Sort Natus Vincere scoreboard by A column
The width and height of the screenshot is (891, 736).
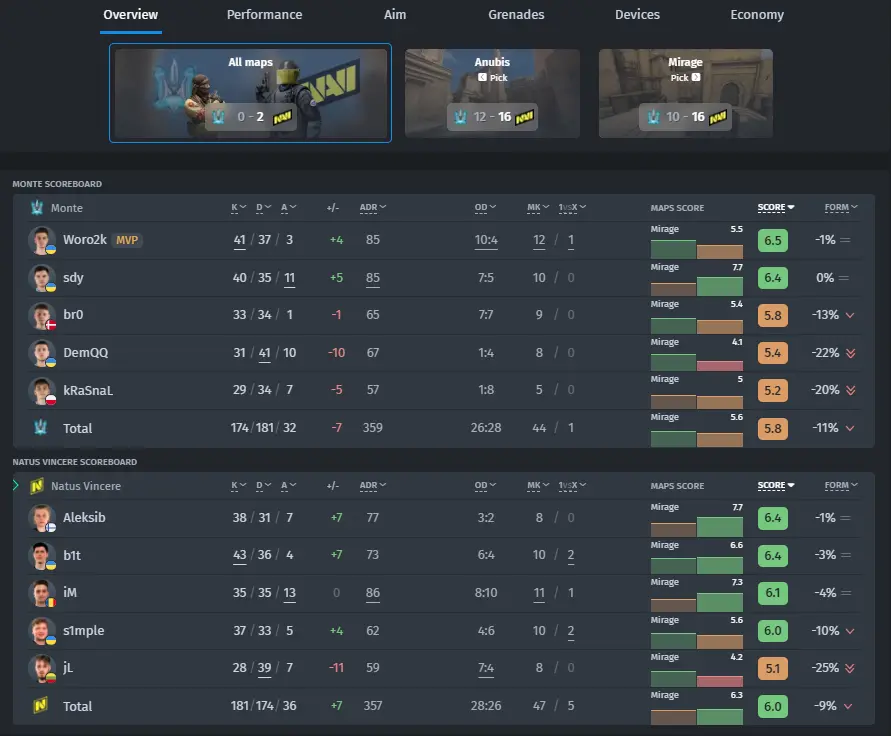tap(288, 485)
